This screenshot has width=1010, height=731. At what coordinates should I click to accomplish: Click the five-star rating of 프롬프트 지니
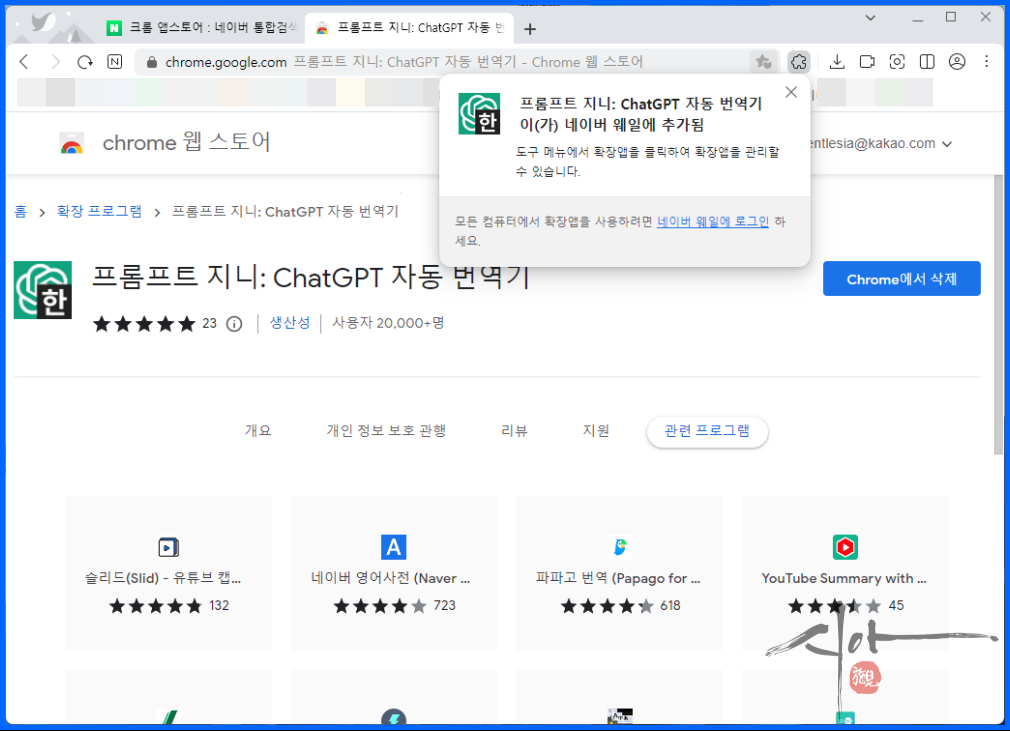(144, 323)
